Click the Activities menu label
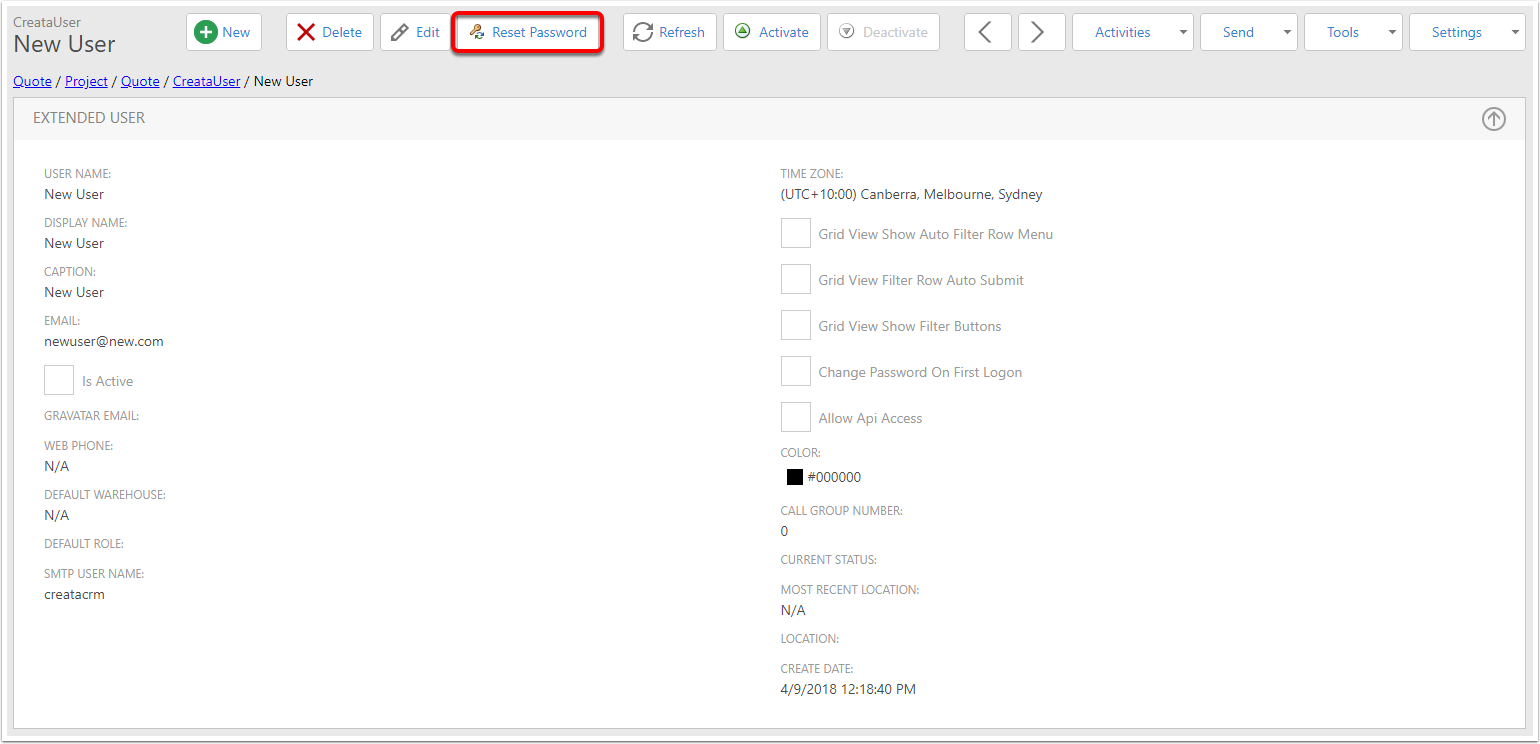Screen dimensions: 1540x744 (x=1123, y=32)
